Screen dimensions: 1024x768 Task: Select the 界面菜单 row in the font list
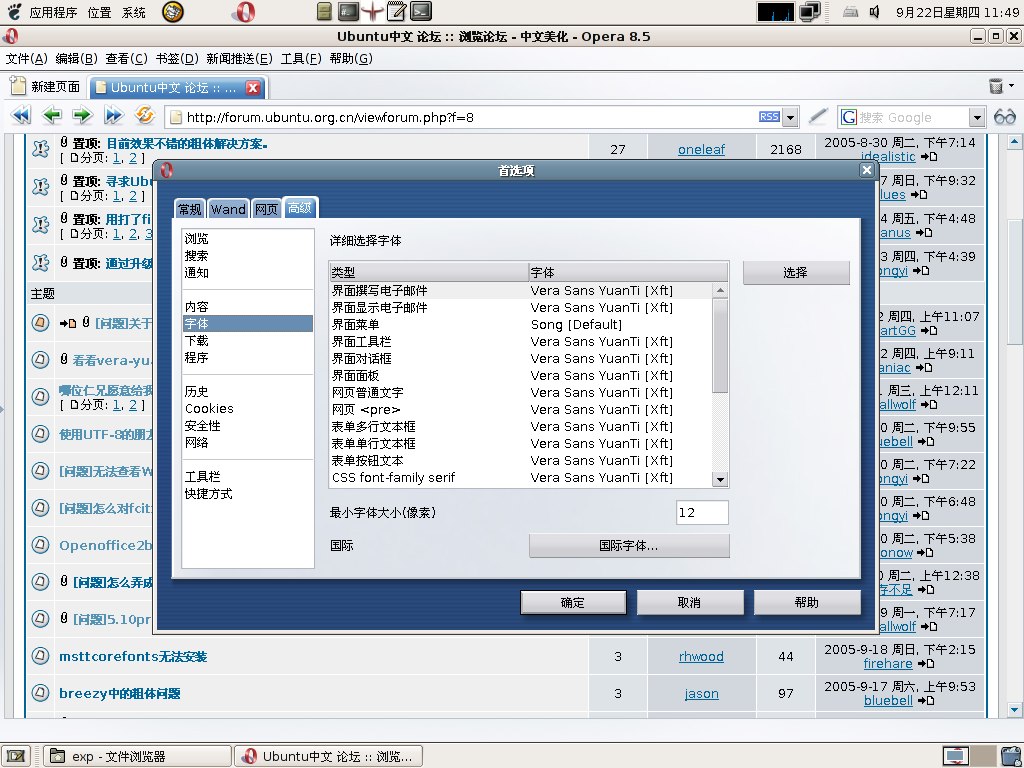click(x=520, y=325)
